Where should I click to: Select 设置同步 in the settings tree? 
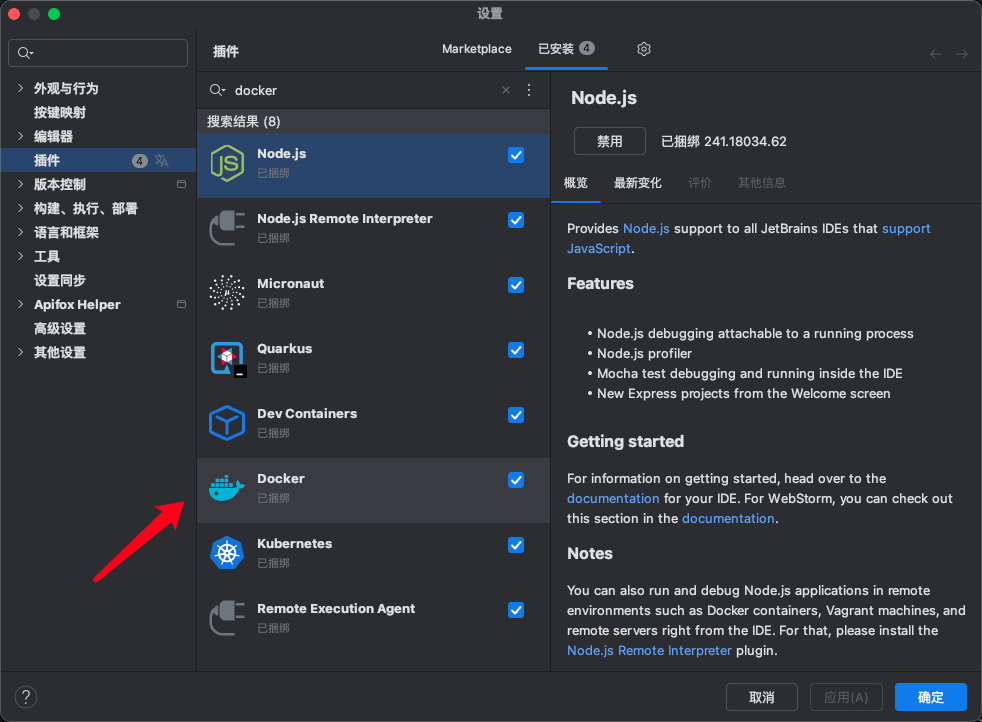59,281
